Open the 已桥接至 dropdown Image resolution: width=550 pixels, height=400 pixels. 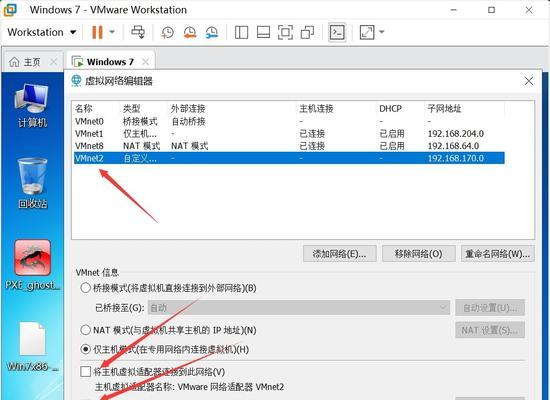(x=299, y=308)
